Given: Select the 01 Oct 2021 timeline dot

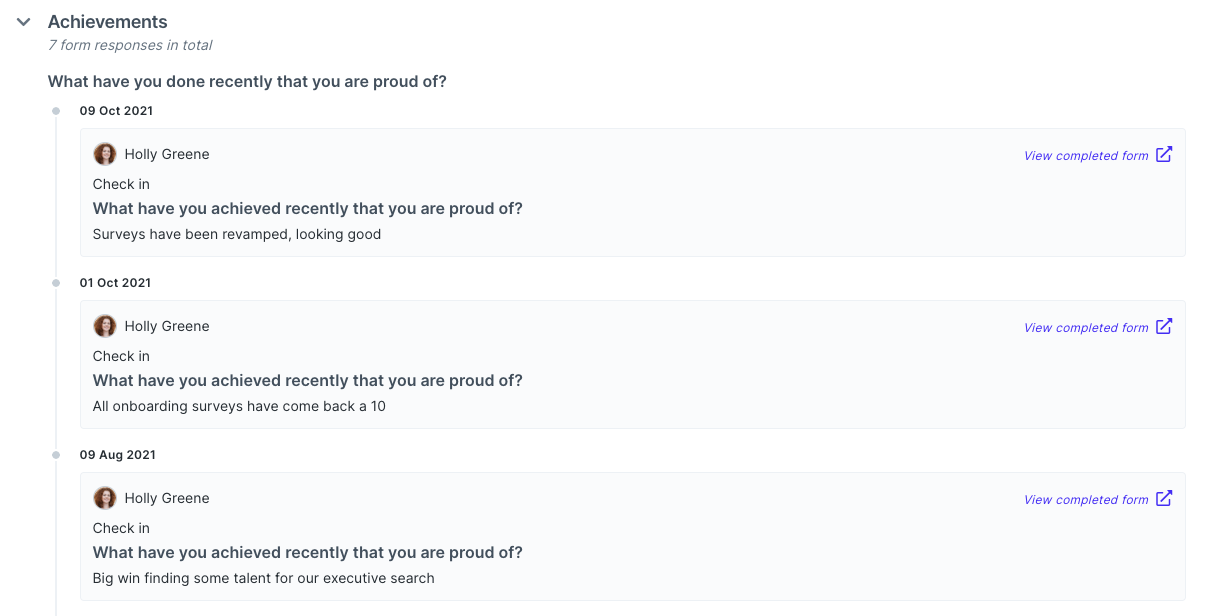Looking at the screenshot, I should point(56,283).
